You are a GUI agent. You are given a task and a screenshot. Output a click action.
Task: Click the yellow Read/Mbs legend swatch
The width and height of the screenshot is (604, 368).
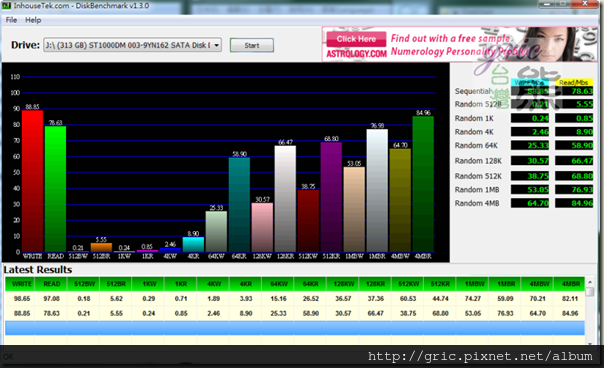coord(574,82)
